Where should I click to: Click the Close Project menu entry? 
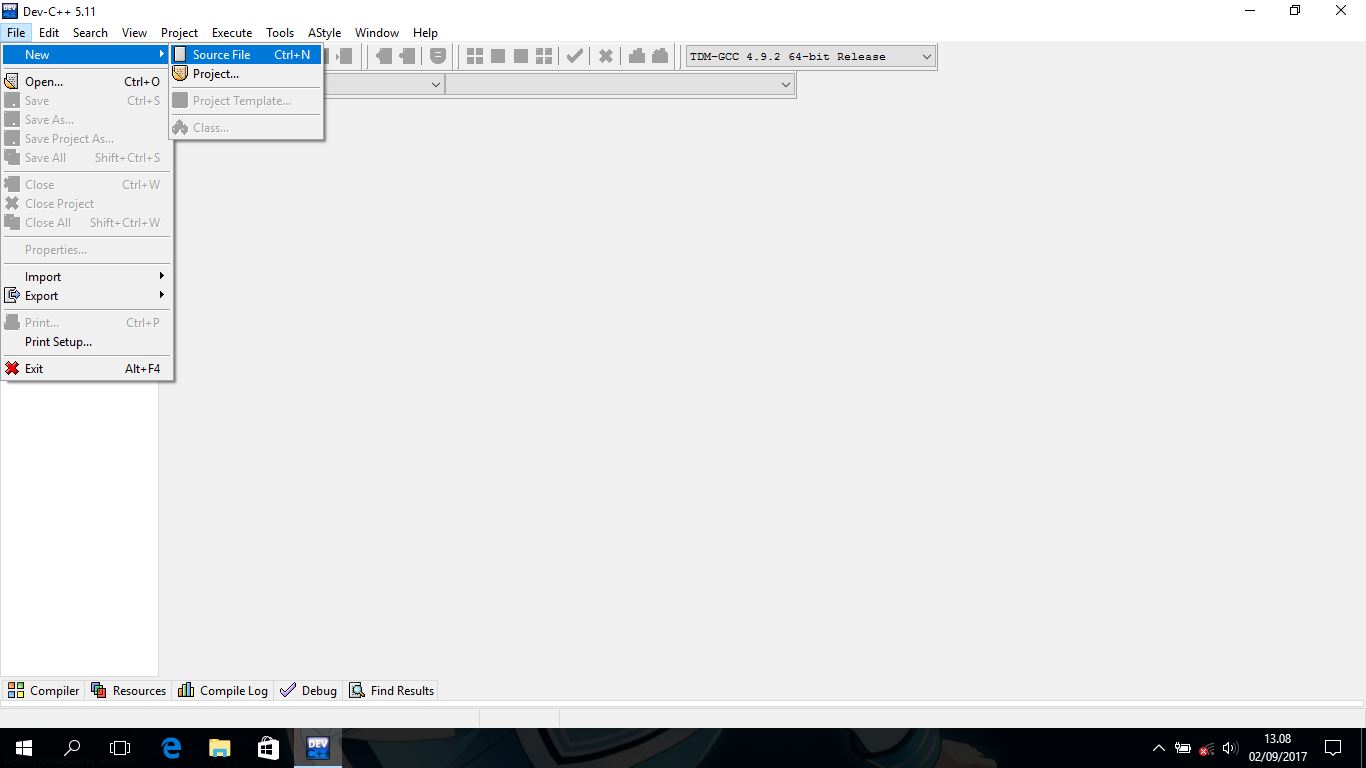point(86,204)
